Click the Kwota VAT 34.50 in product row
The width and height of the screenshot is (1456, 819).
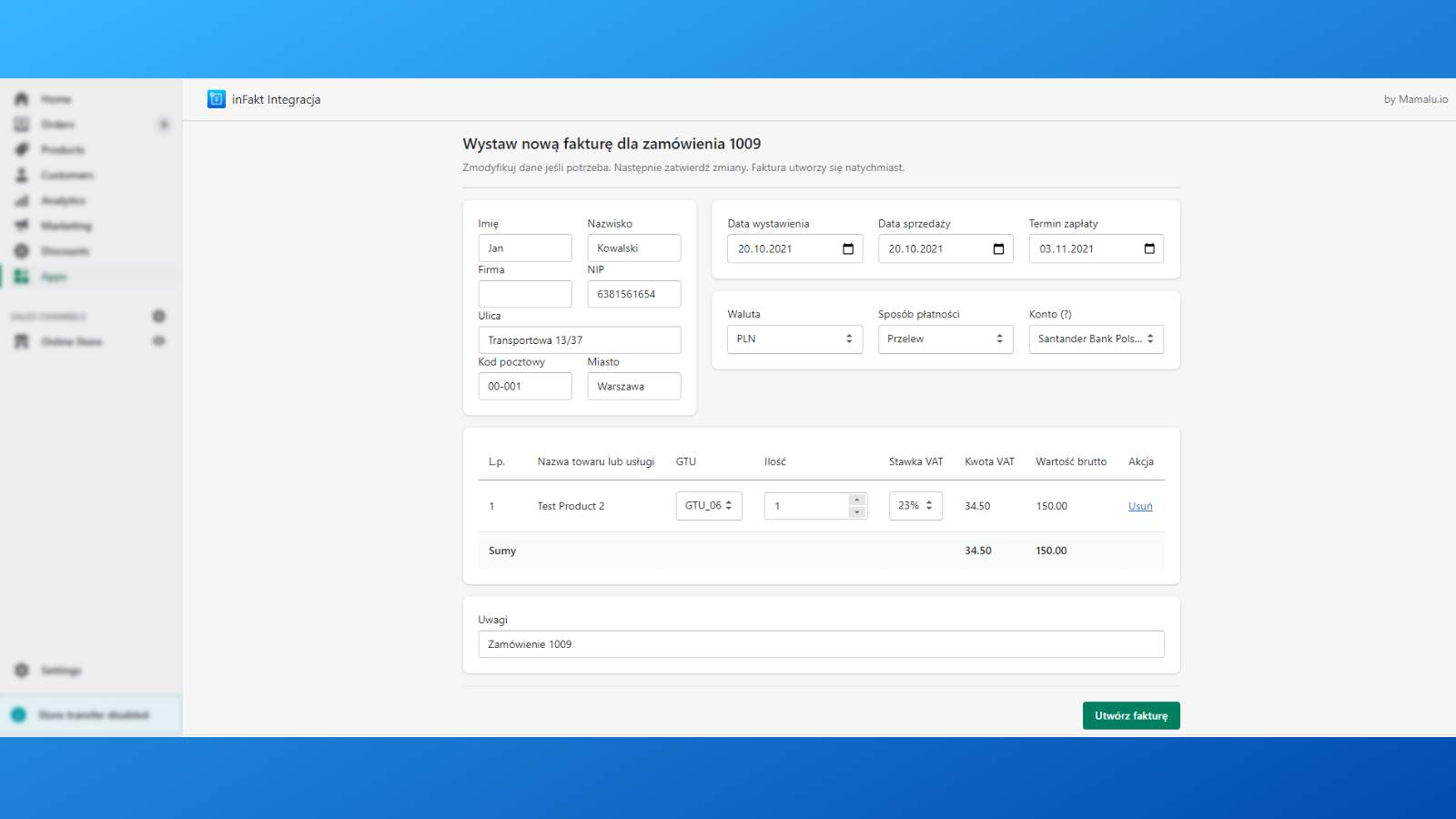977,506
